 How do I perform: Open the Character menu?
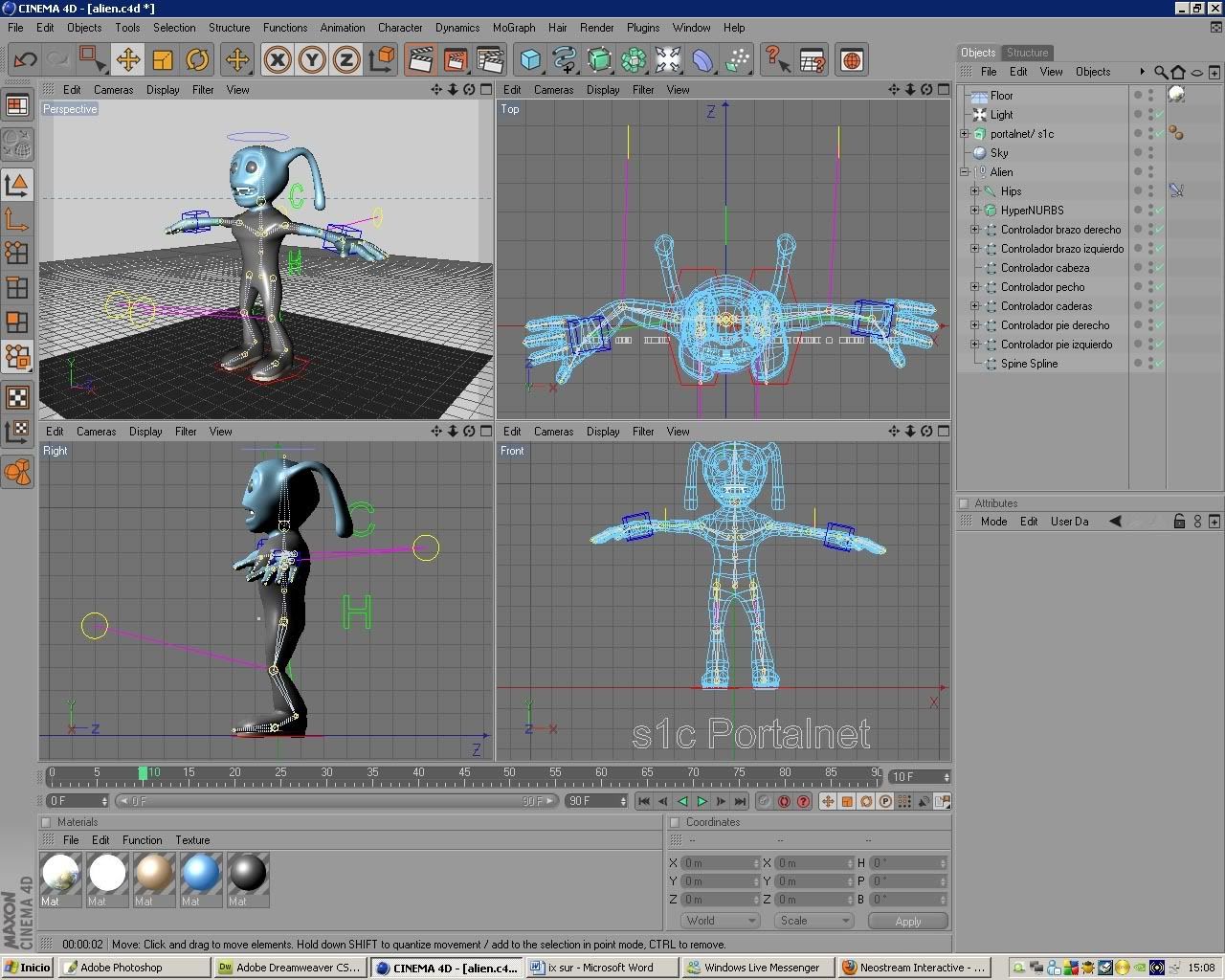coord(400,28)
